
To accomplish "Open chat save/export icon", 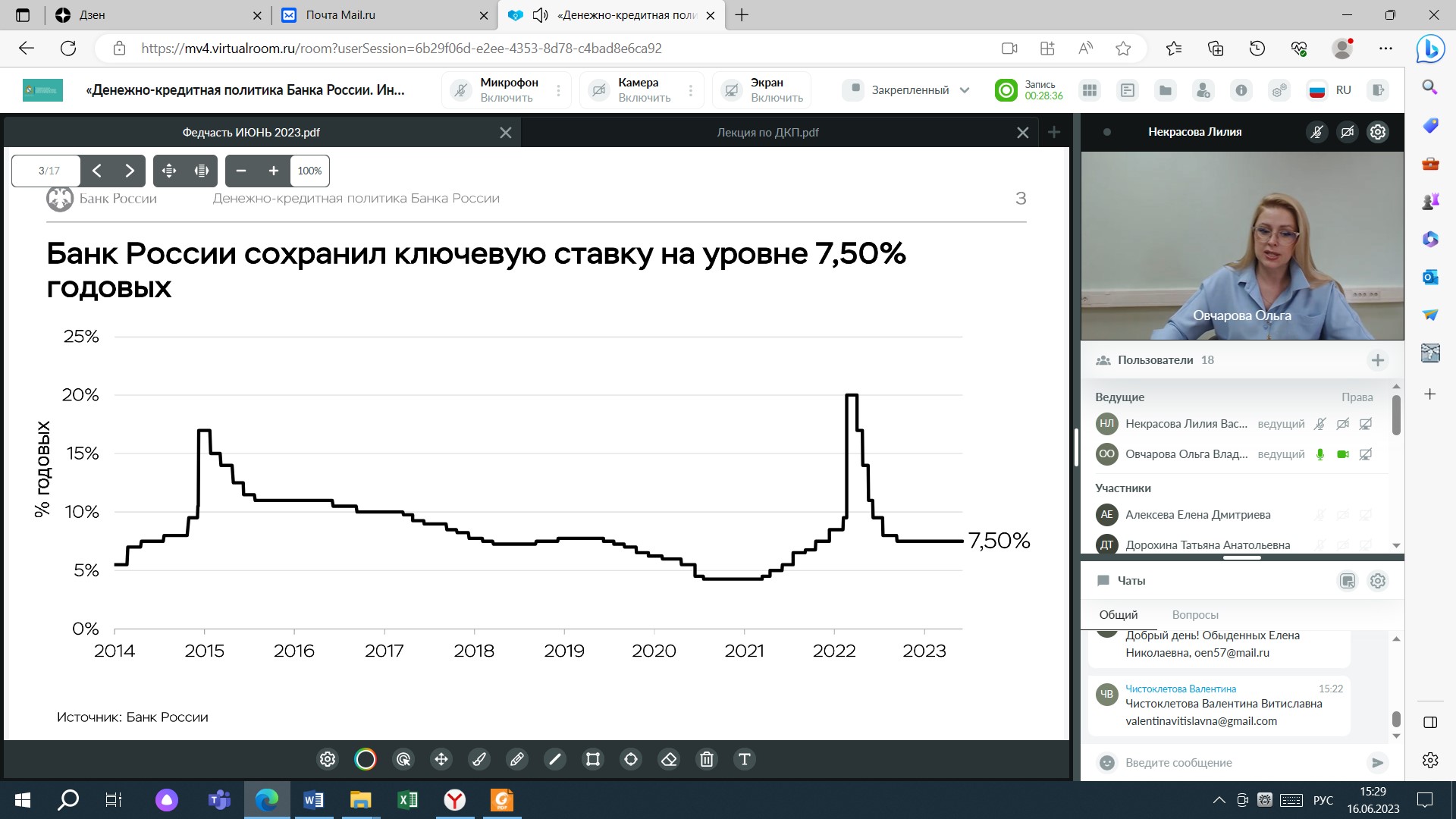I will coord(1348,581).
